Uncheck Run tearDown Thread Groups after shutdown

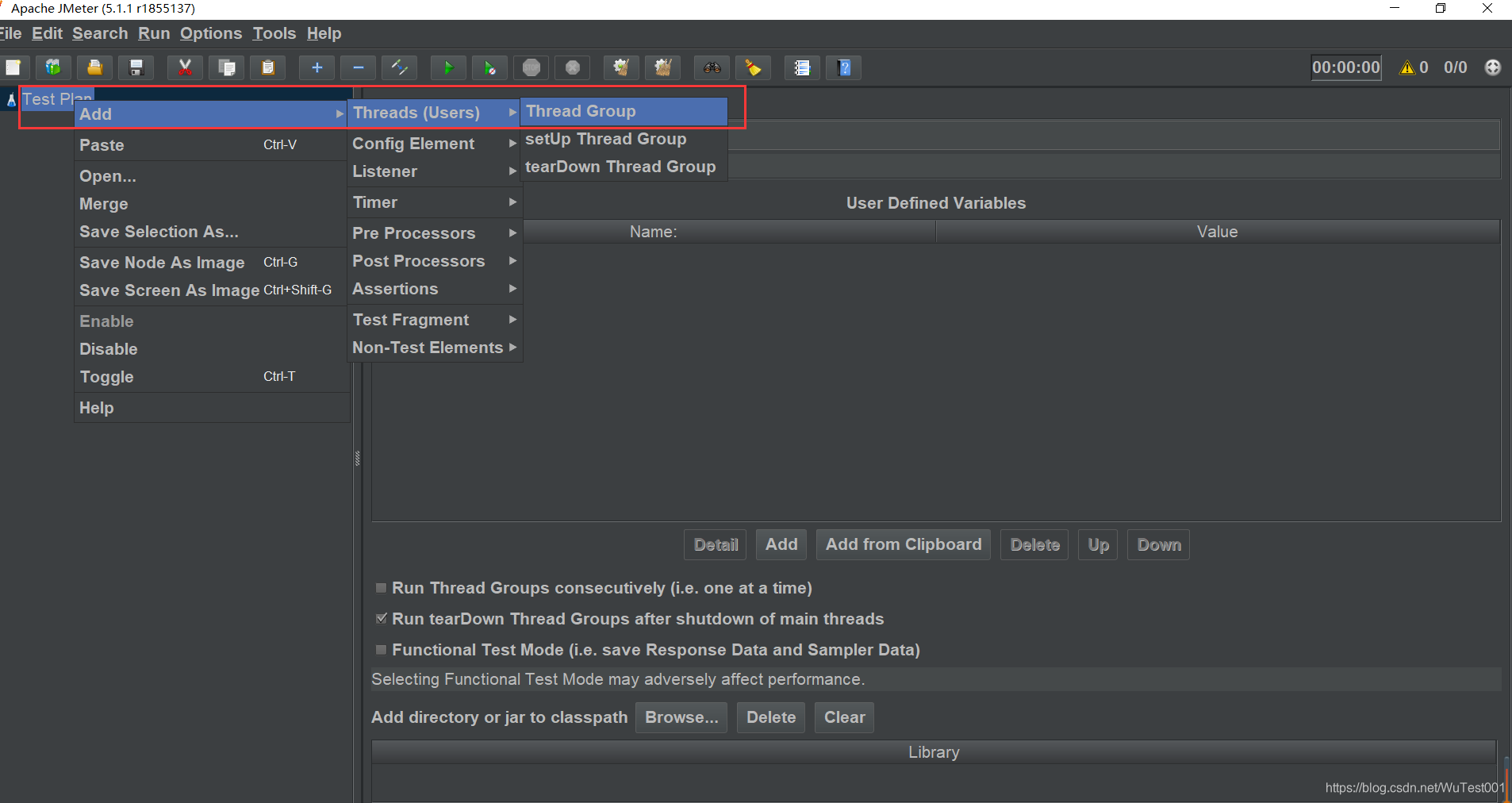381,619
